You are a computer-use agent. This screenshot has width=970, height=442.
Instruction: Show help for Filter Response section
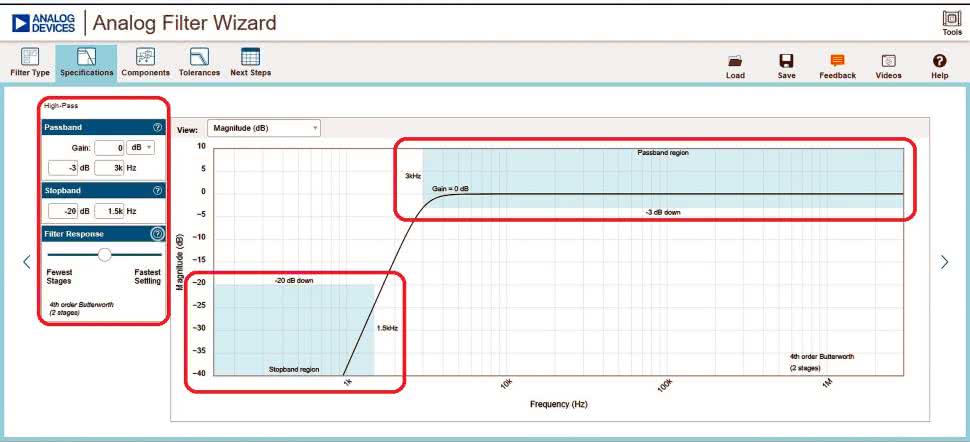tap(157, 234)
